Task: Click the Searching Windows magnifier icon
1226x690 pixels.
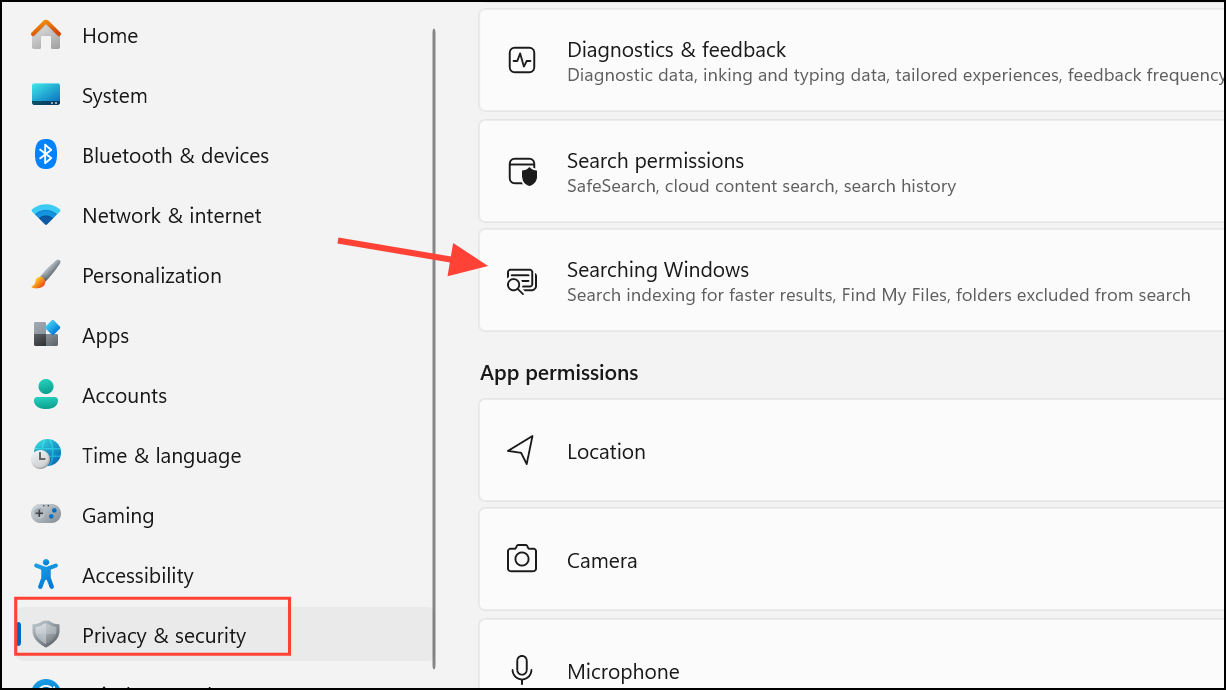Action: (522, 281)
